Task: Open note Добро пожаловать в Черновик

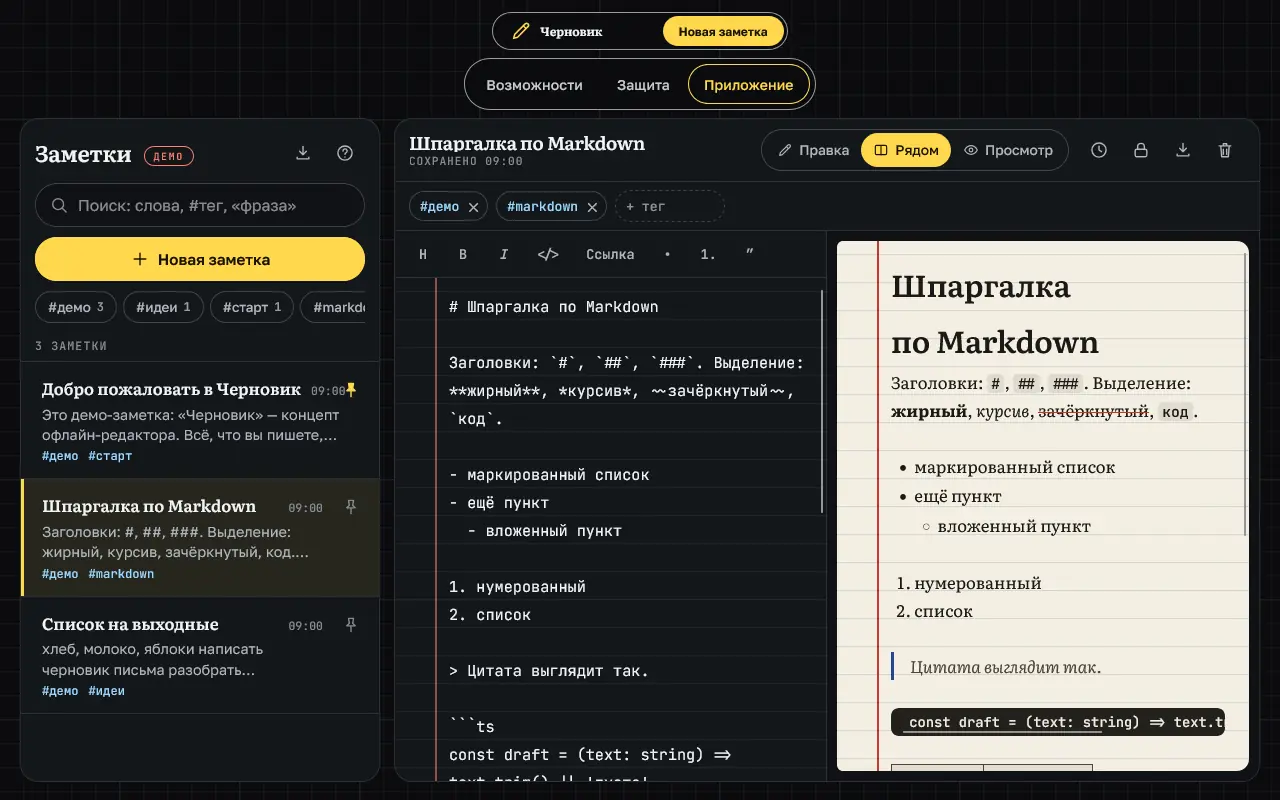Action: (200, 420)
